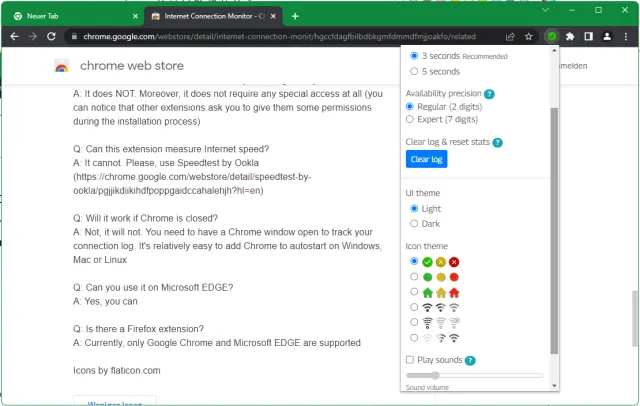Screen dimensions: 640x406
Task: Open help for Availability precision
Action: [489, 94]
